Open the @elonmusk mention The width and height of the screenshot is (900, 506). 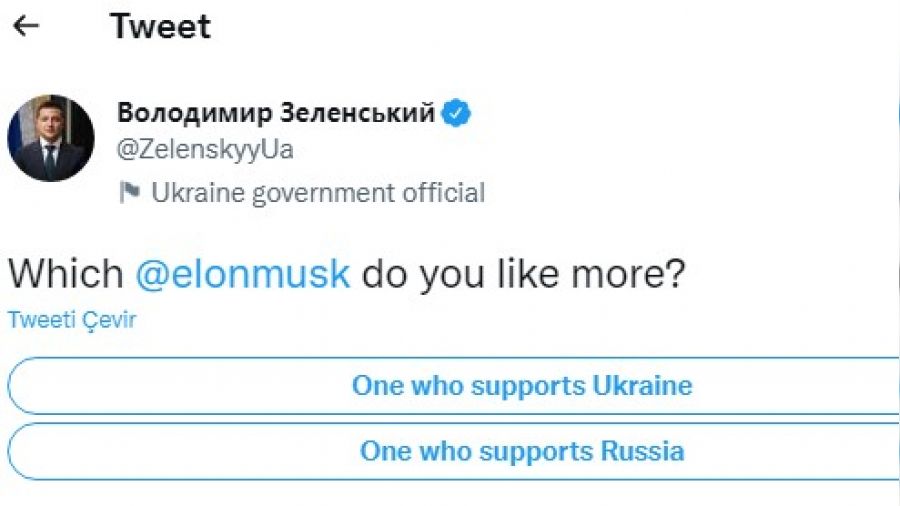pyautogui.click(x=242, y=274)
